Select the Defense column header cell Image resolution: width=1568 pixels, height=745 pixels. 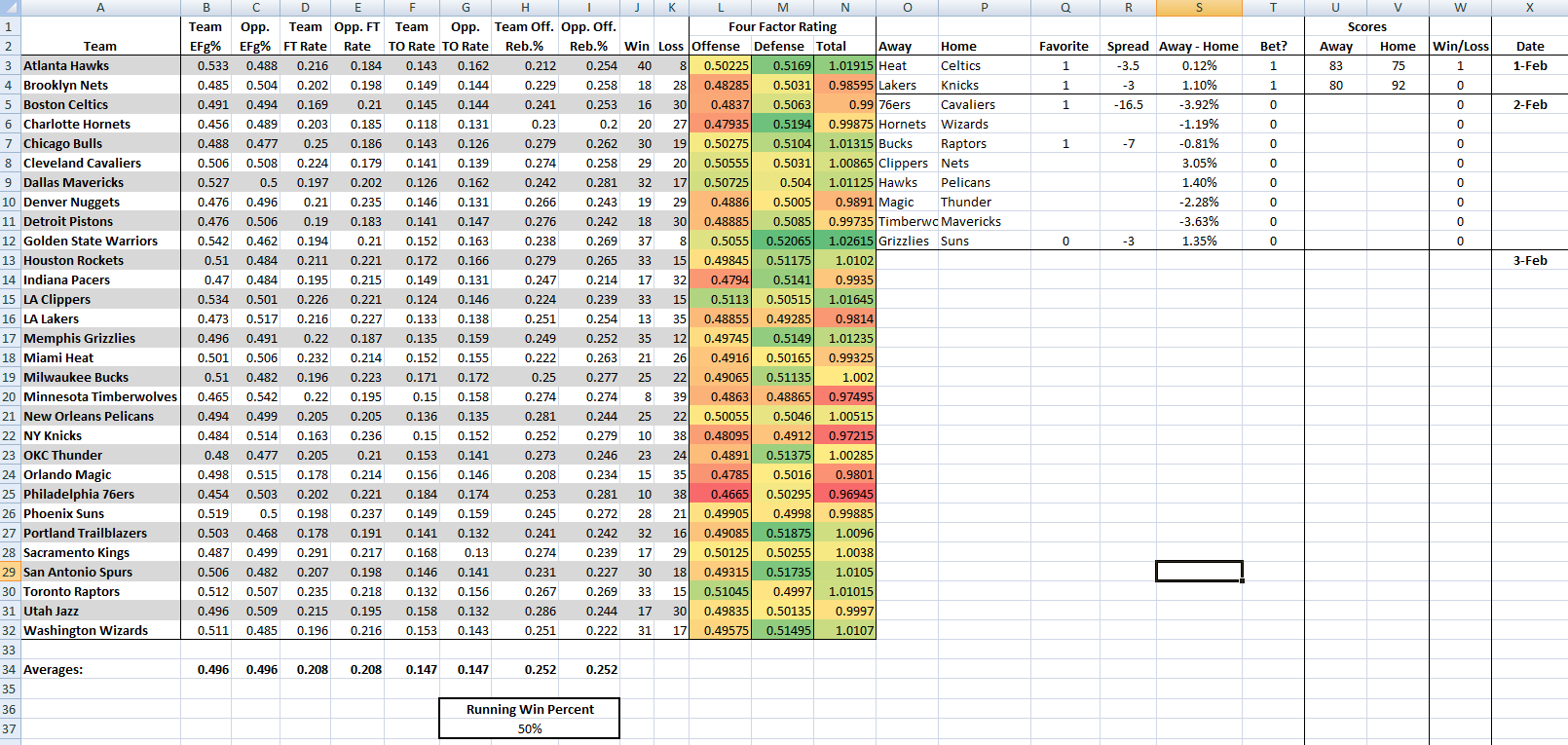(x=782, y=46)
